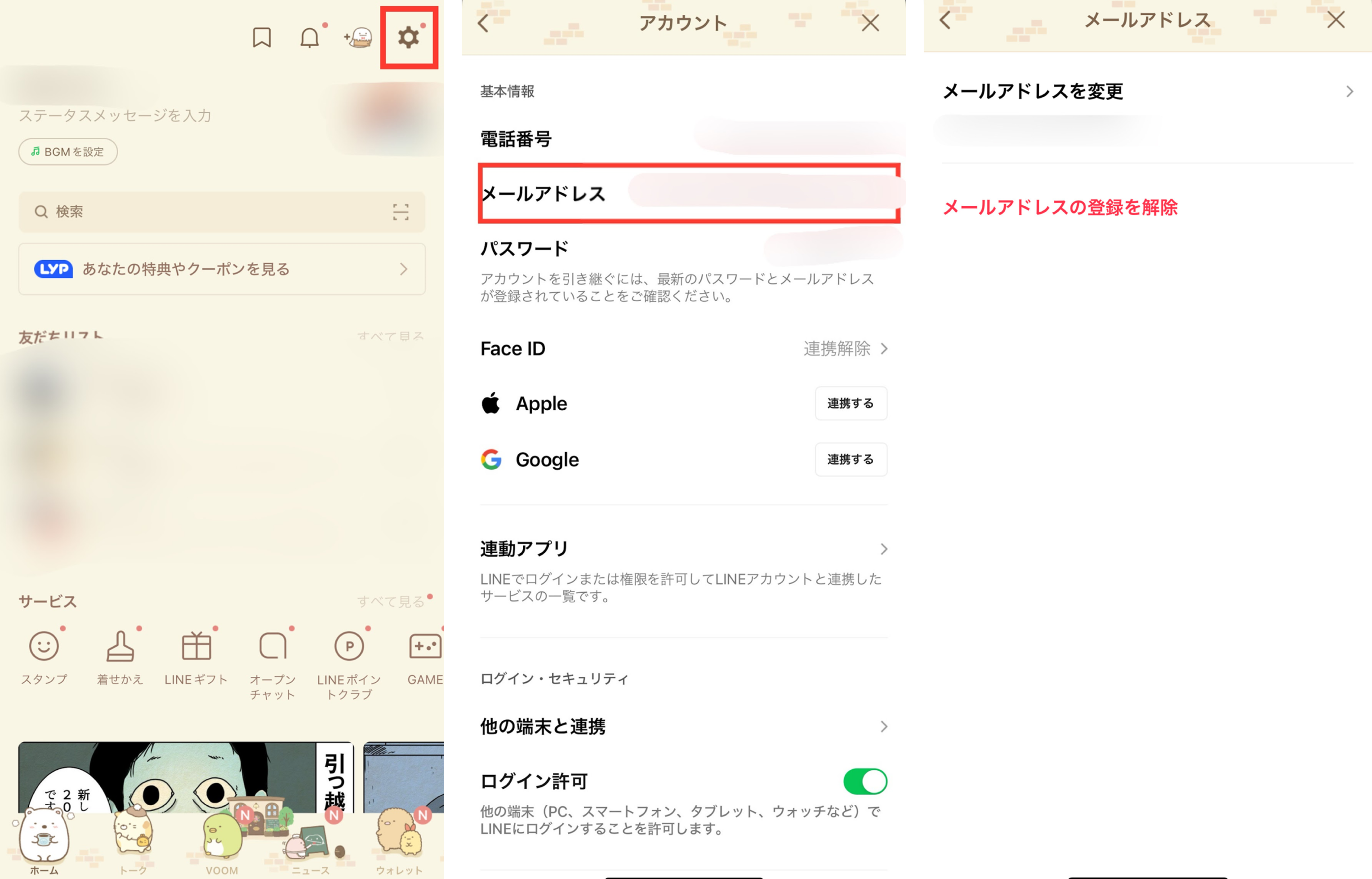Click the 検索 search field
The width and height of the screenshot is (1372, 879).
222,212
